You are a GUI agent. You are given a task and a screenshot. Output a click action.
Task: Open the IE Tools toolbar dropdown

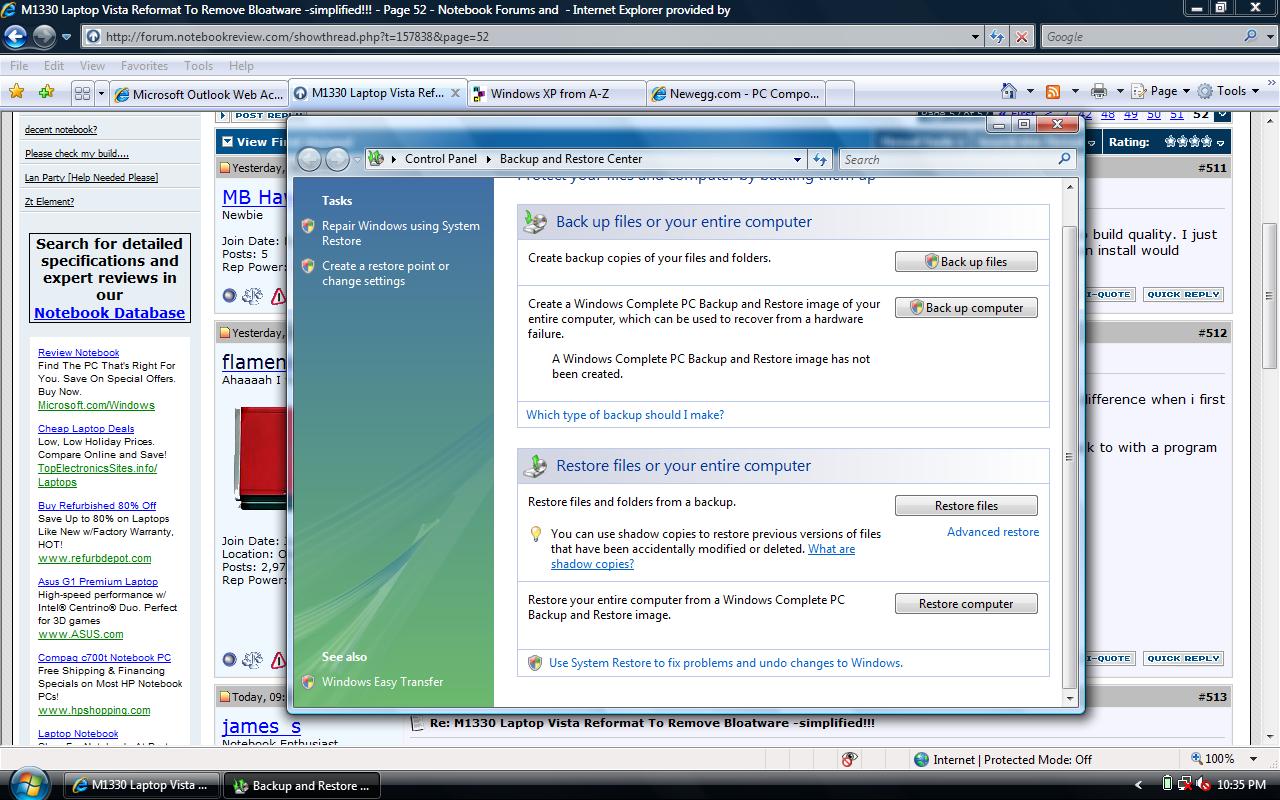(x=1229, y=91)
